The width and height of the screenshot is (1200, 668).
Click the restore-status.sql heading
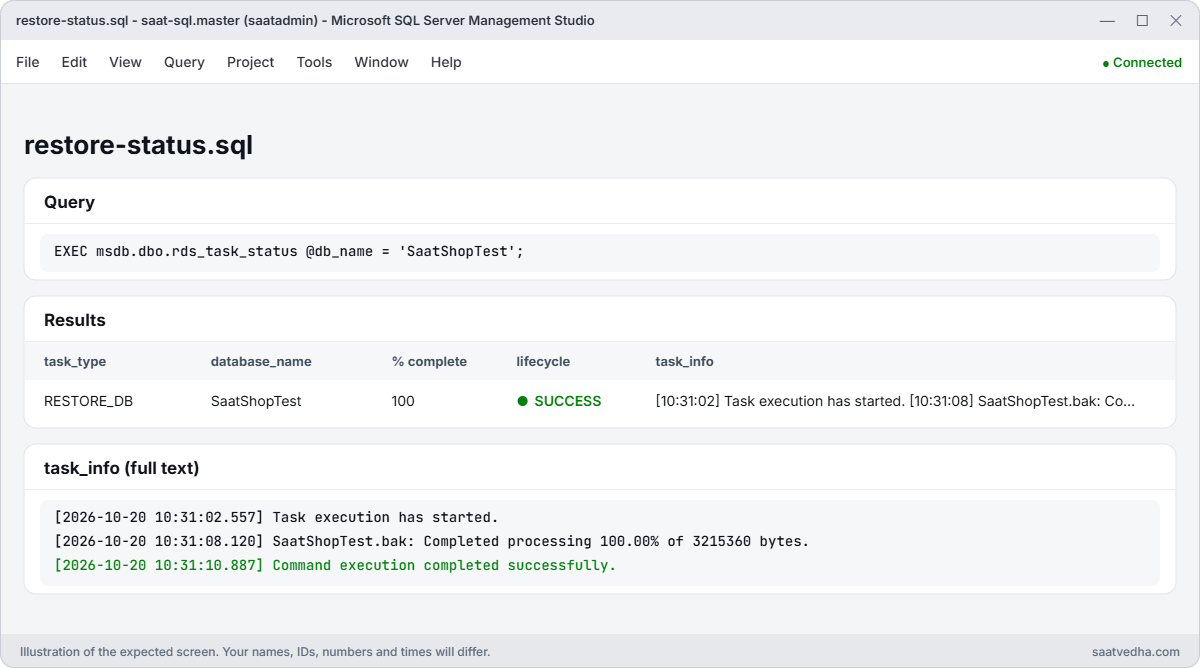click(138, 145)
